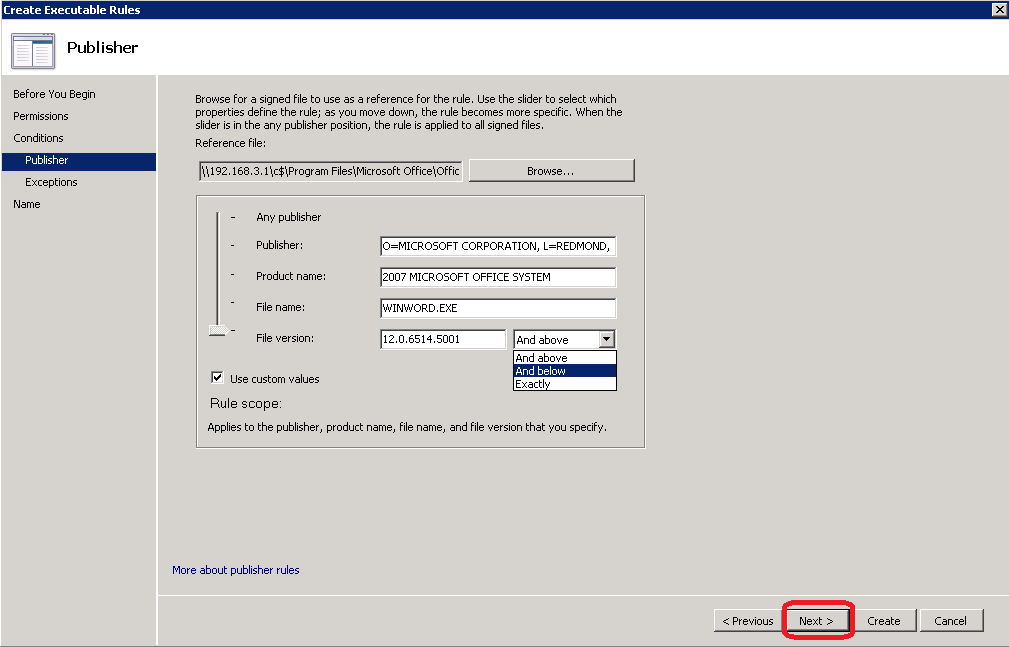This screenshot has height=647, width=1009.
Task: Select 'And above' from the dropdown list
Action: (564, 358)
